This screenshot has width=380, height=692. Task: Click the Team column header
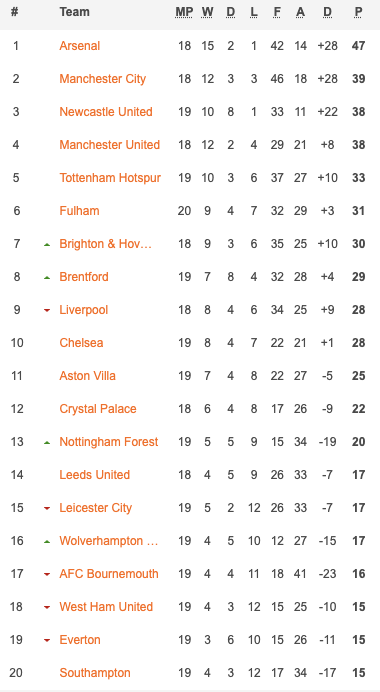click(x=75, y=12)
